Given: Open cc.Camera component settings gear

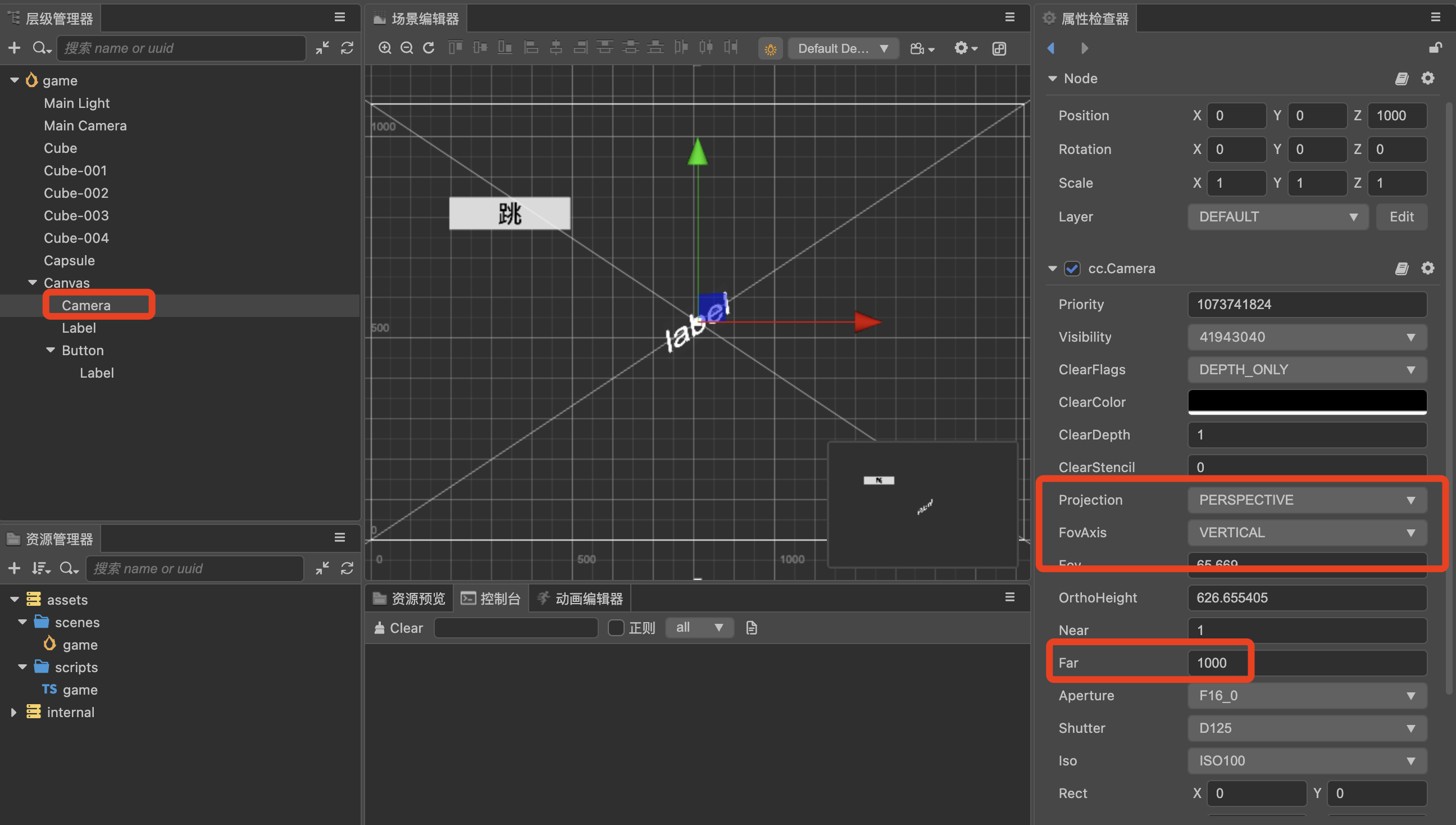Looking at the screenshot, I should 1428,269.
